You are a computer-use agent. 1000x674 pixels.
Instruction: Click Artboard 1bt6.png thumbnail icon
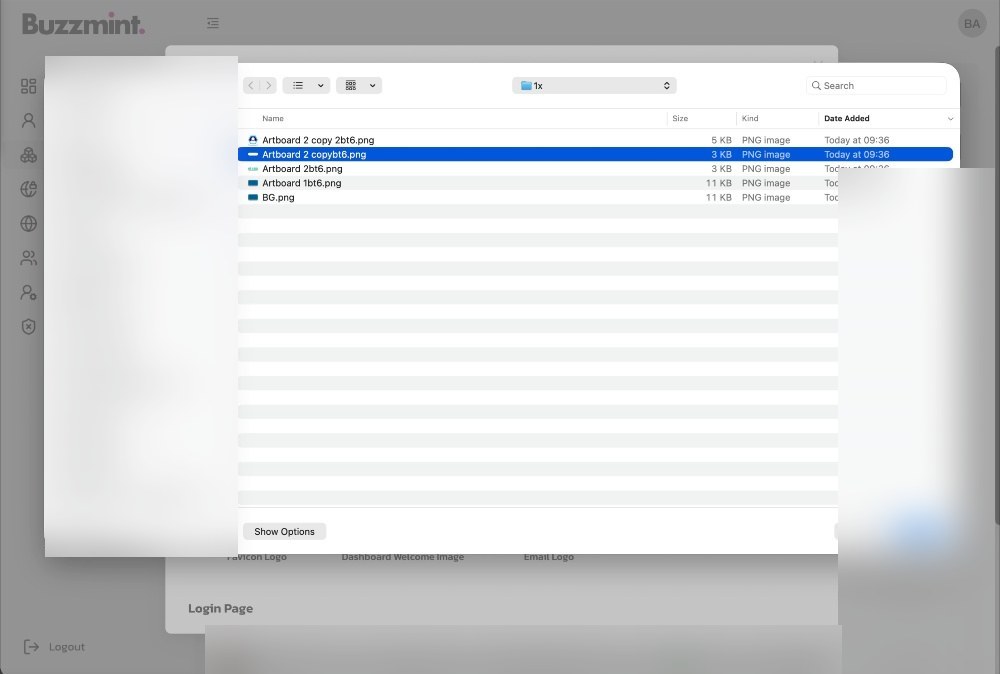[253, 183]
